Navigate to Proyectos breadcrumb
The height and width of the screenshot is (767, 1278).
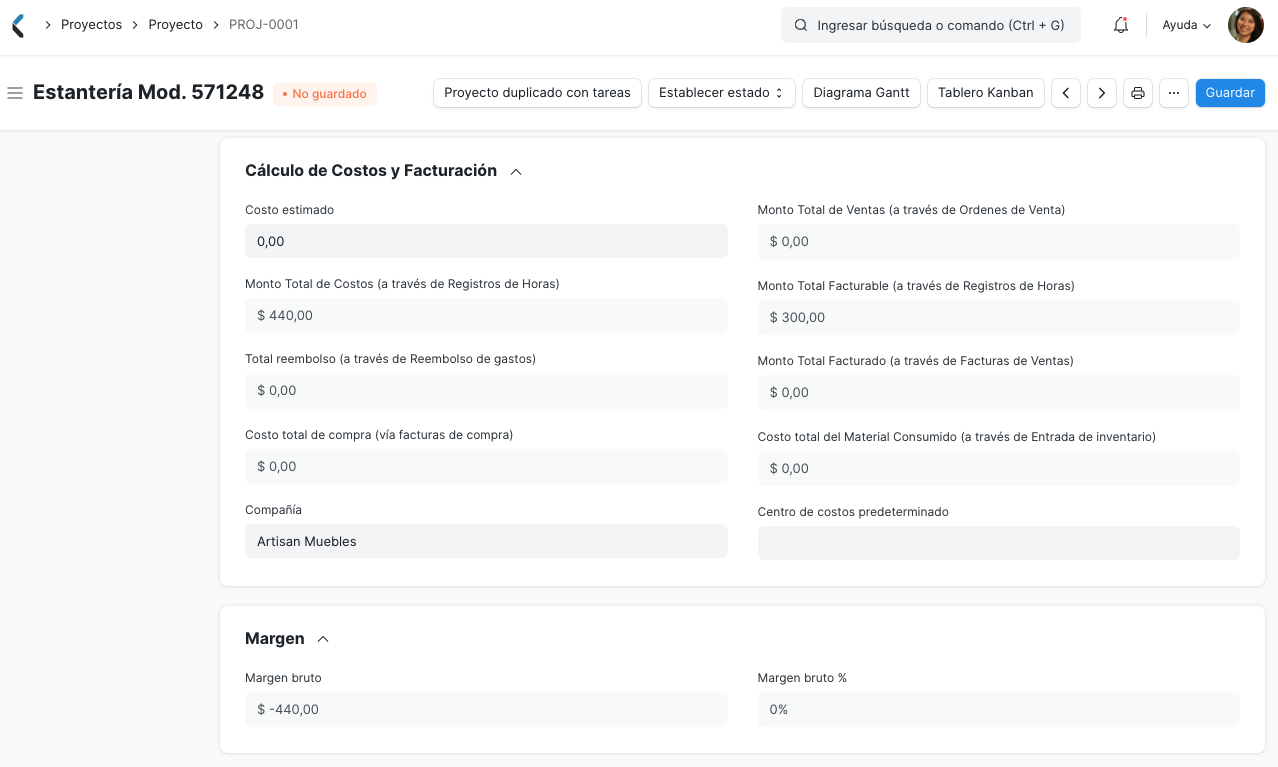(91, 25)
